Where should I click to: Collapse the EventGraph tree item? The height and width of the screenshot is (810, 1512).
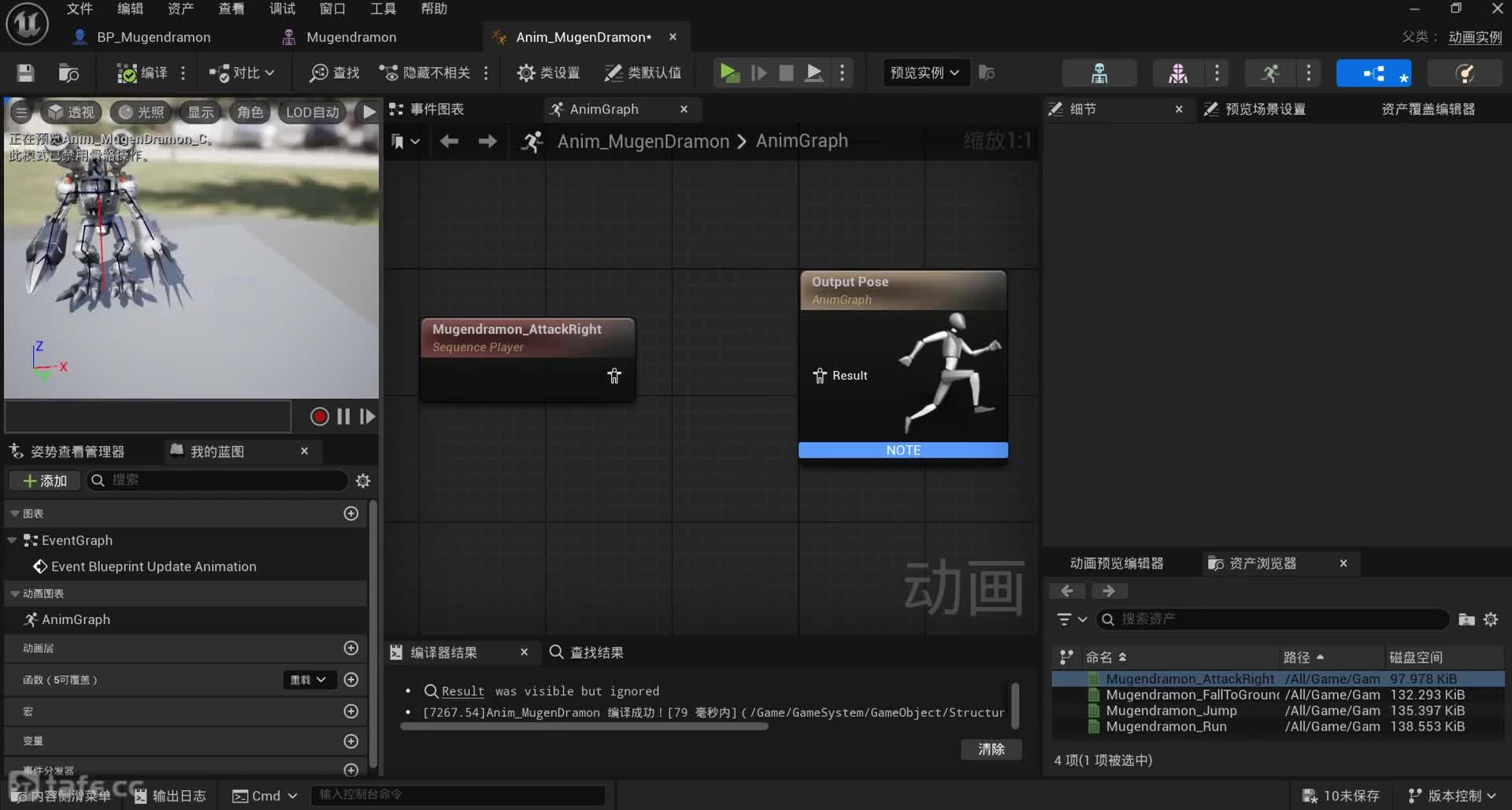click(x=12, y=541)
